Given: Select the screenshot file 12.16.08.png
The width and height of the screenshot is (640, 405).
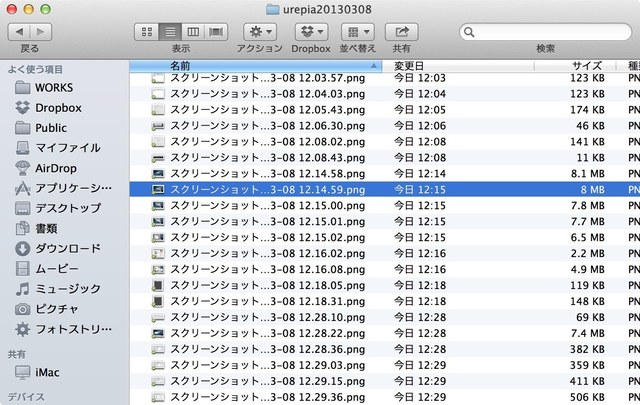Looking at the screenshot, I should (x=266, y=269).
